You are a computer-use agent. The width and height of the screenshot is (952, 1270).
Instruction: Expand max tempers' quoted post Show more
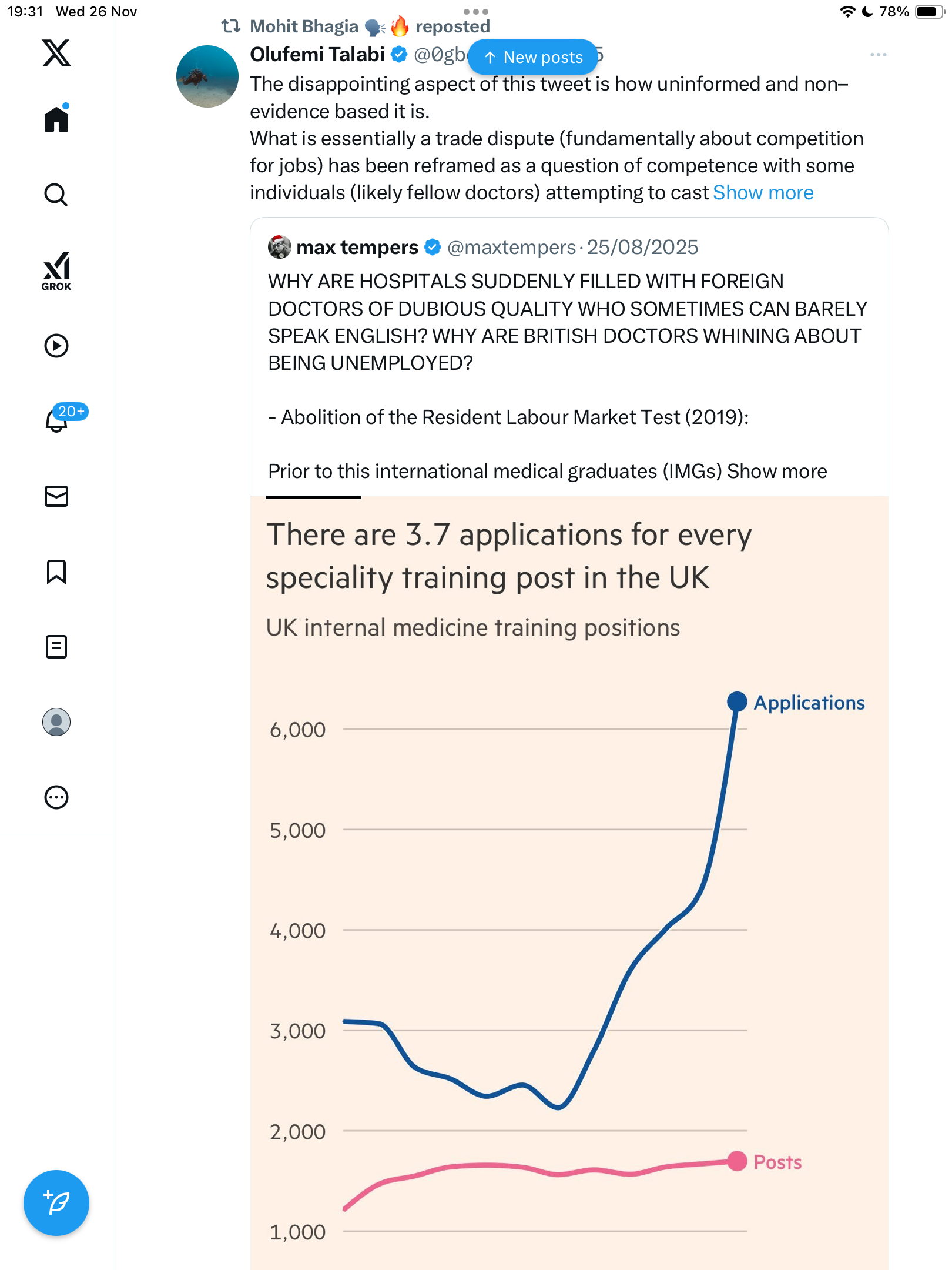click(777, 472)
